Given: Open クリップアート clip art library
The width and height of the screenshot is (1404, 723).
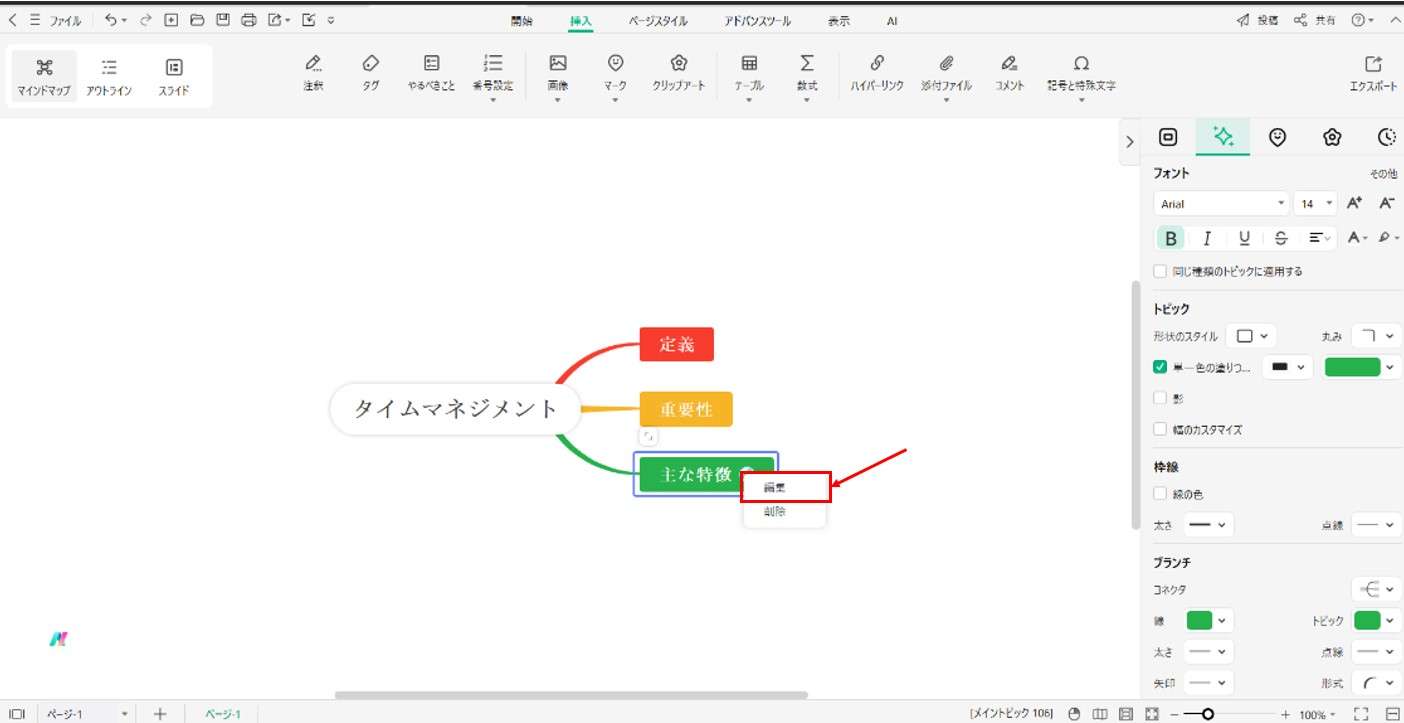Looking at the screenshot, I should pyautogui.click(x=679, y=73).
